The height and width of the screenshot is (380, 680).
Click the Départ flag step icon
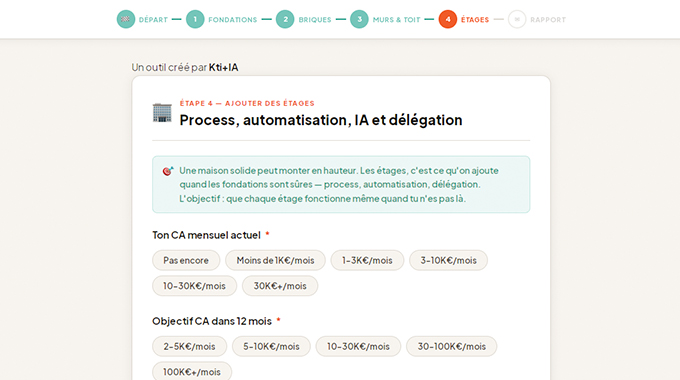[x=126, y=19]
